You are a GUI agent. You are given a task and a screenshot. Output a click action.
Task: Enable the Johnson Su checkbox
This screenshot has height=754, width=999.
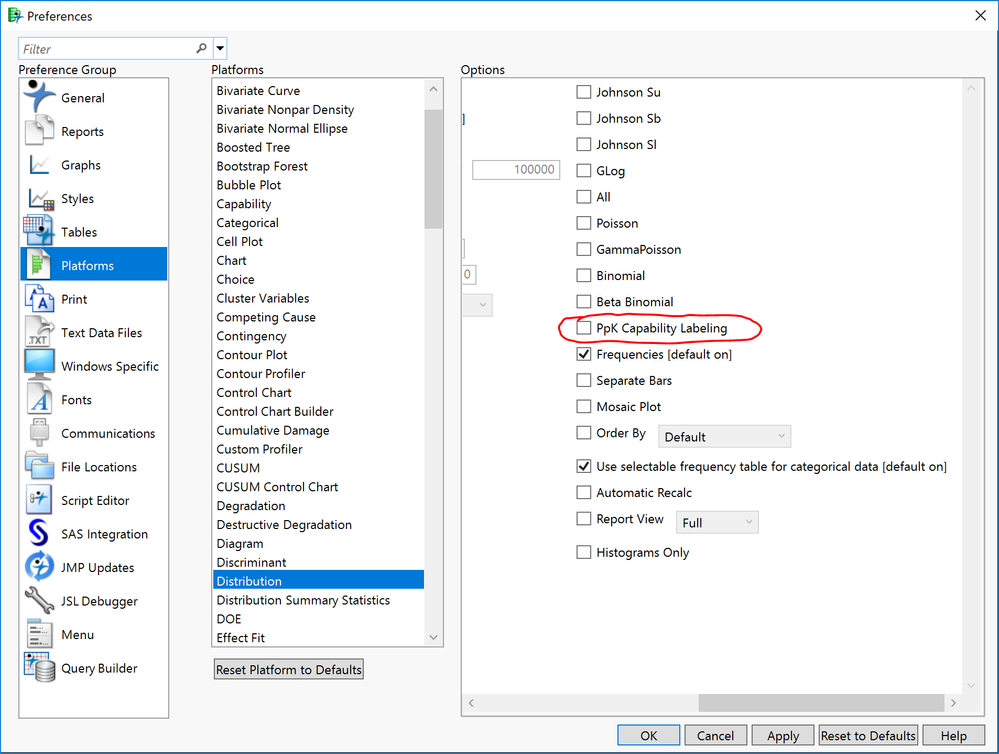tap(584, 92)
